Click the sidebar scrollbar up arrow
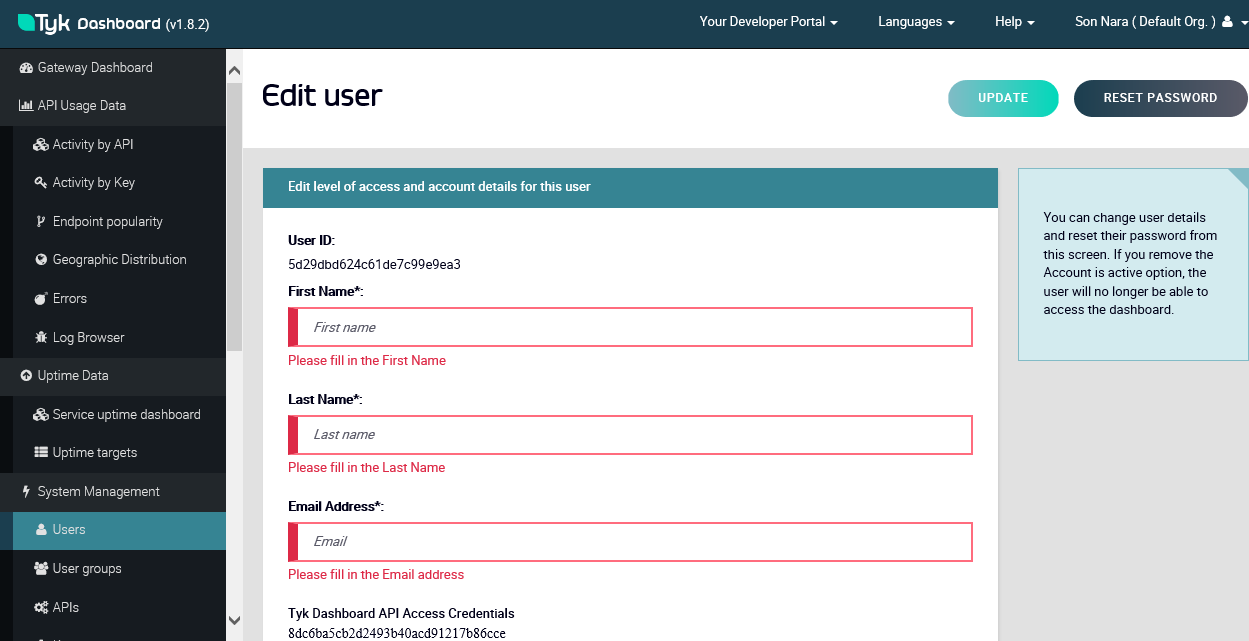 pos(235,71)
